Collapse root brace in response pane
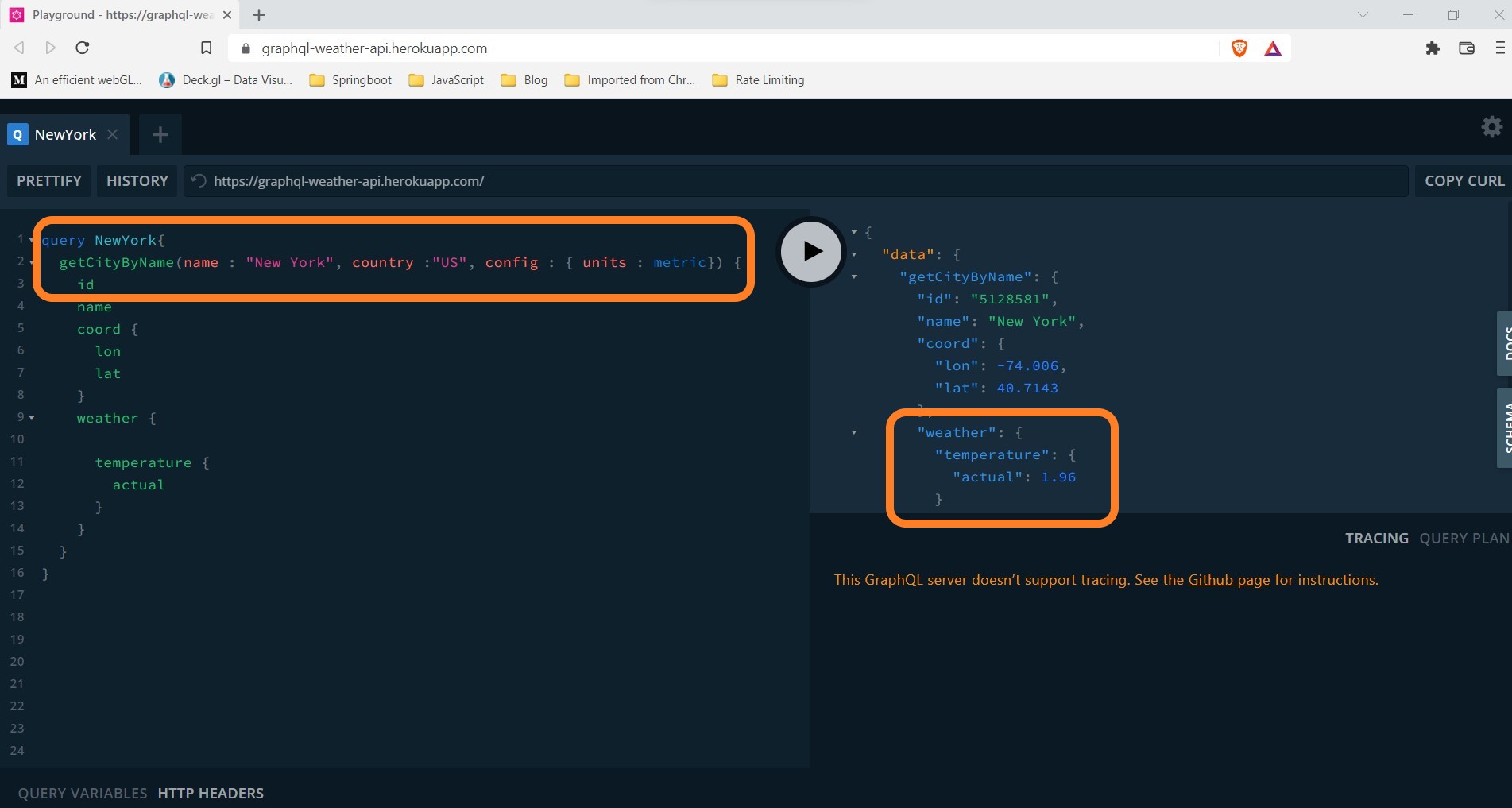1512x808 pixels. (854, 233)
